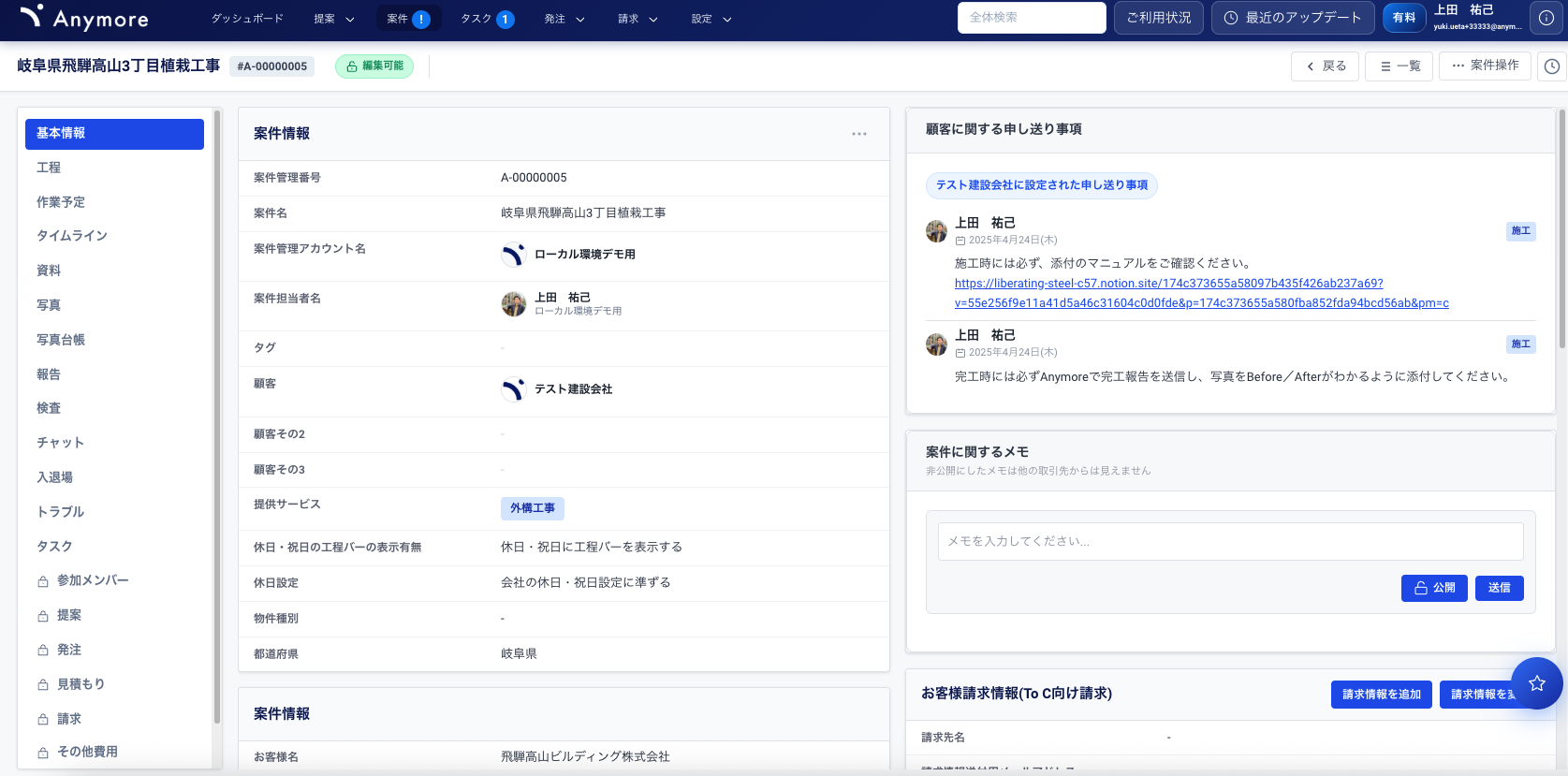The image size is (1568, 776).
Task: Click the #A-00000005 case number badge
Action: point(272,66)
